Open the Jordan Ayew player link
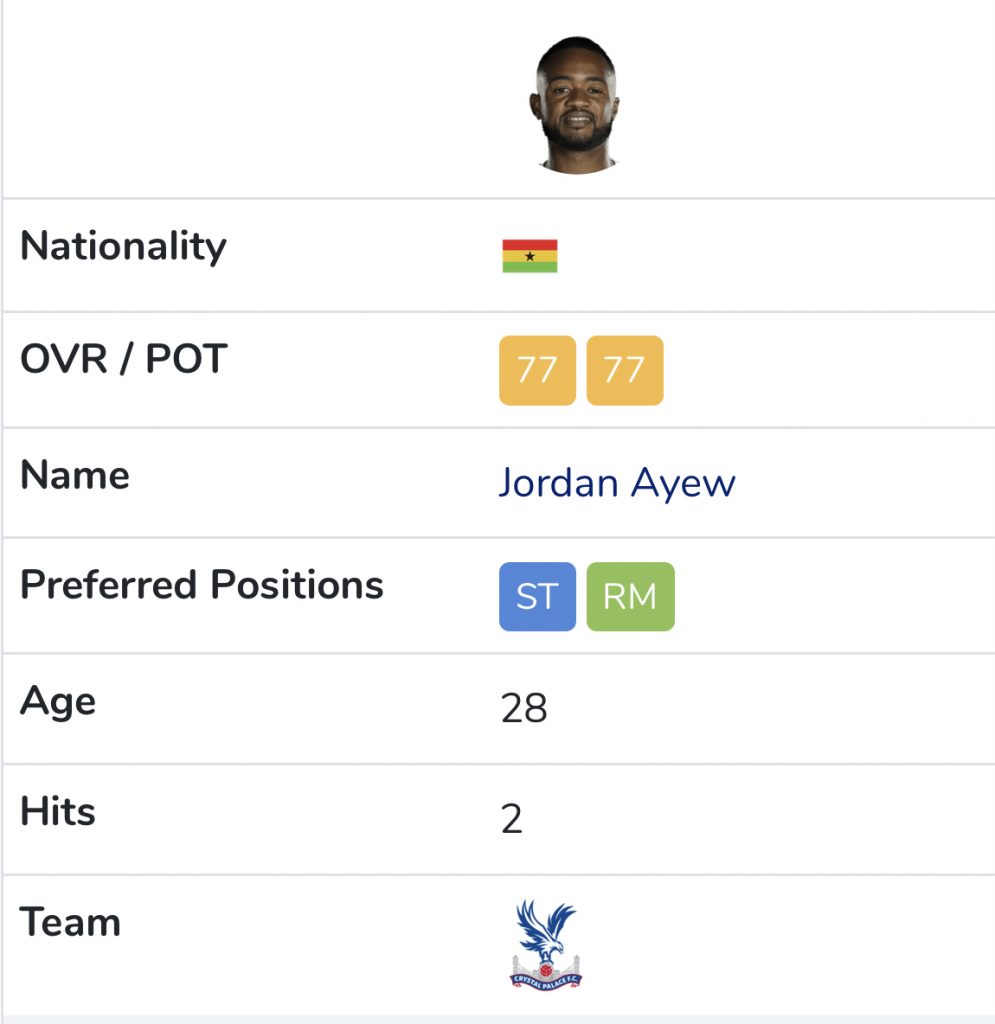Image resolution: width=995 pixels, height=1024 pixels. [x=617, y=483]
